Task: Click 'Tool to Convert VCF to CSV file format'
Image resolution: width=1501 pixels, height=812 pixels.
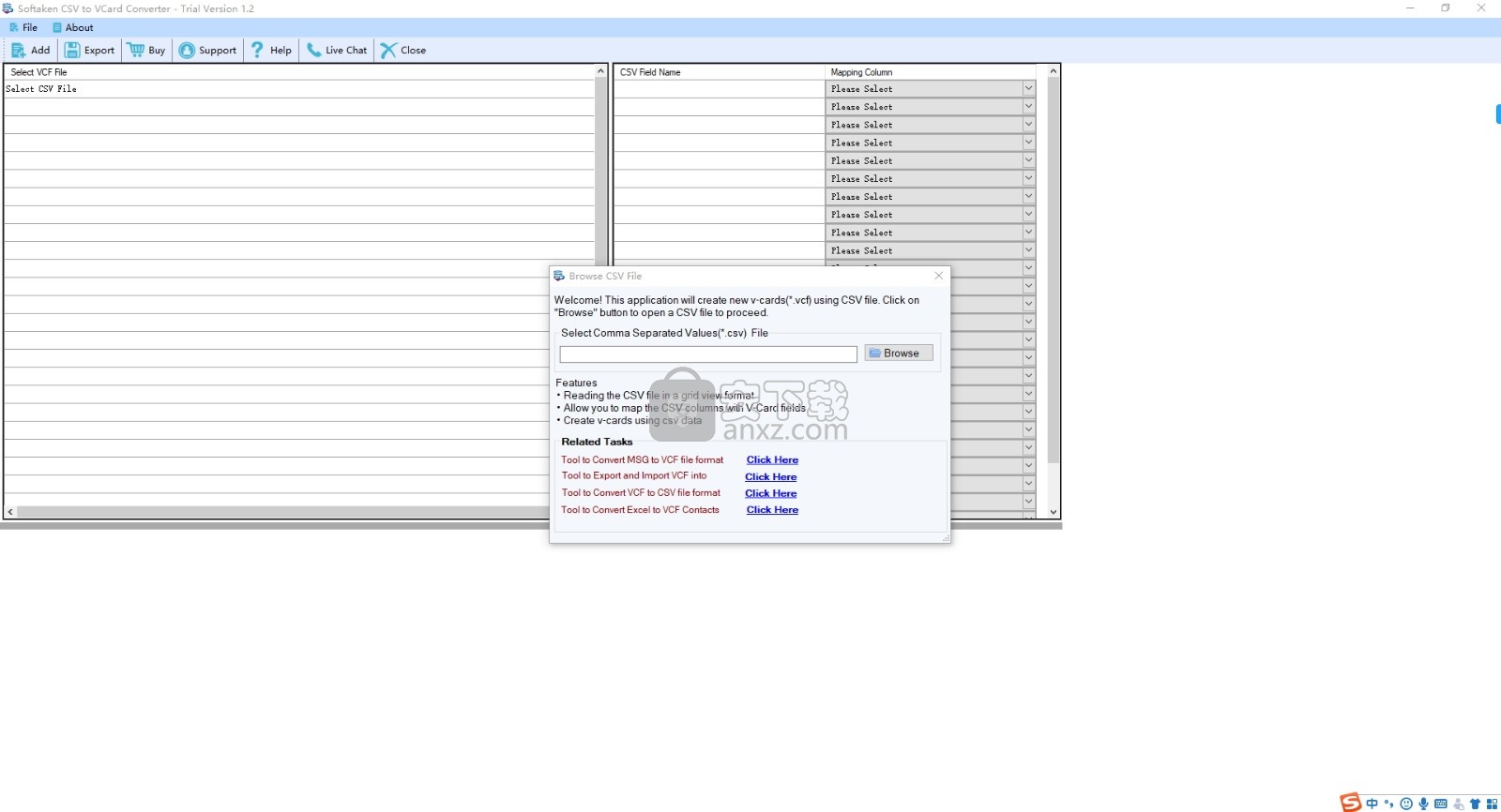Action: click(x=642, y=493)
